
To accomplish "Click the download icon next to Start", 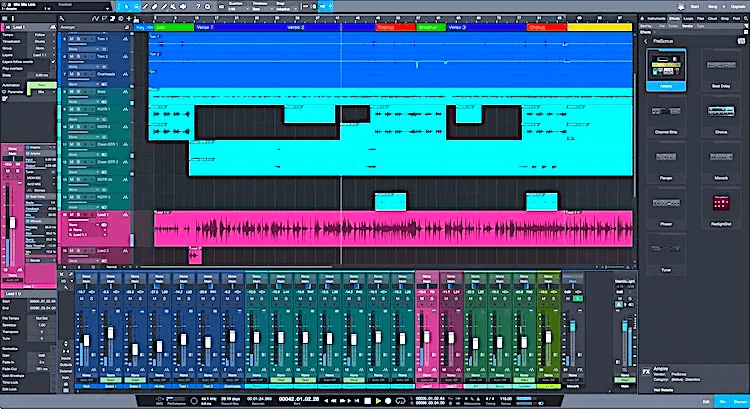I will (x=681, y=7).
